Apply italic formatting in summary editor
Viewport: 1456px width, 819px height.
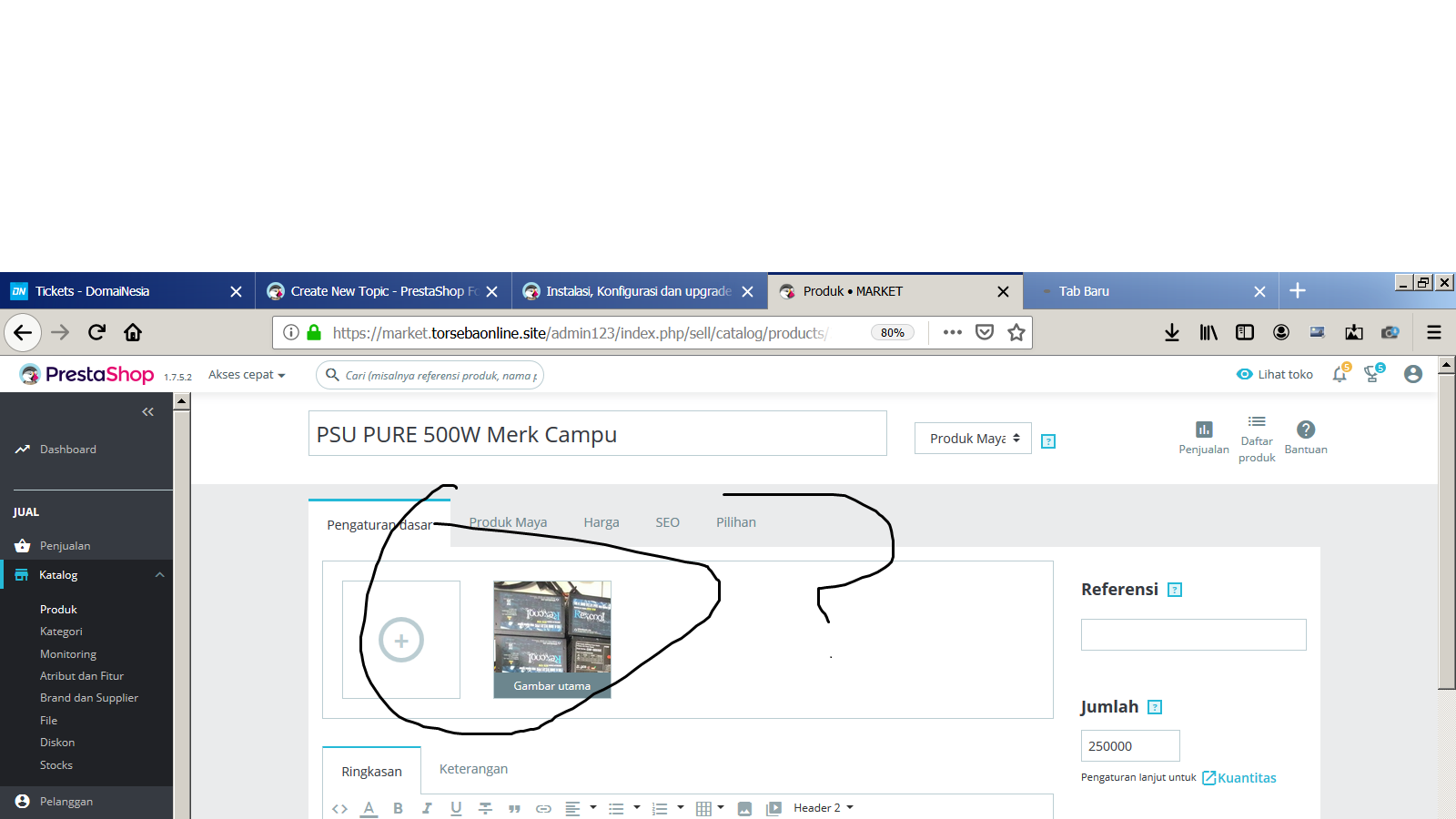(x=427, y=808)
